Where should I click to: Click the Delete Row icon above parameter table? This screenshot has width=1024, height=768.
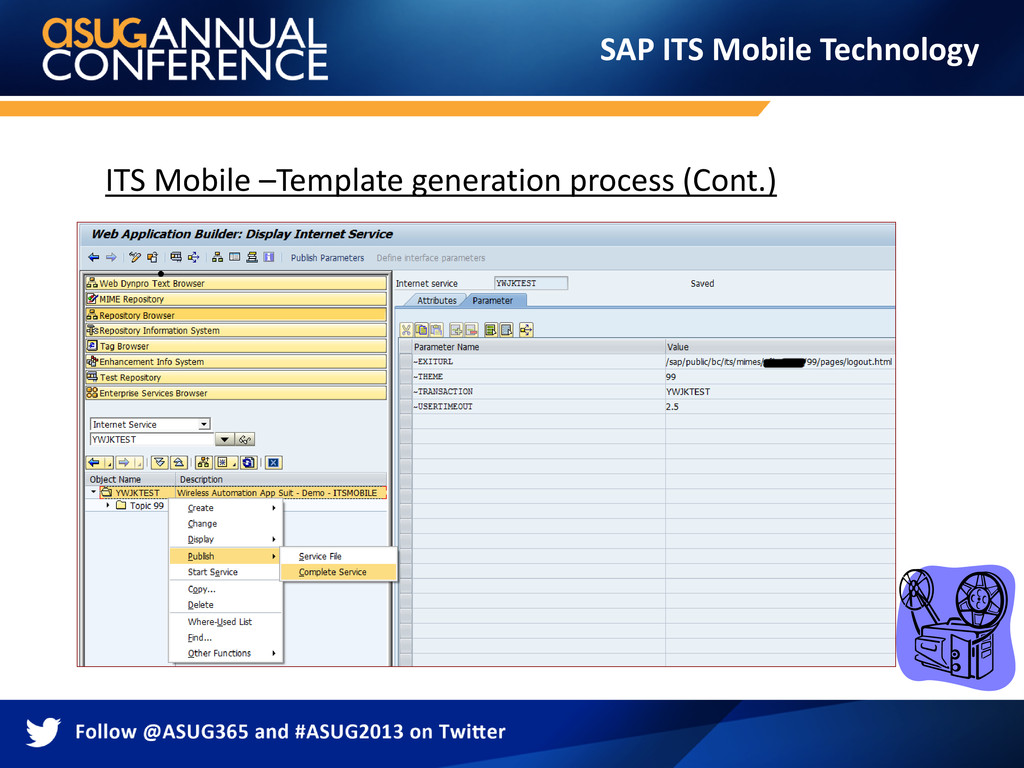[x=471, y=330]
